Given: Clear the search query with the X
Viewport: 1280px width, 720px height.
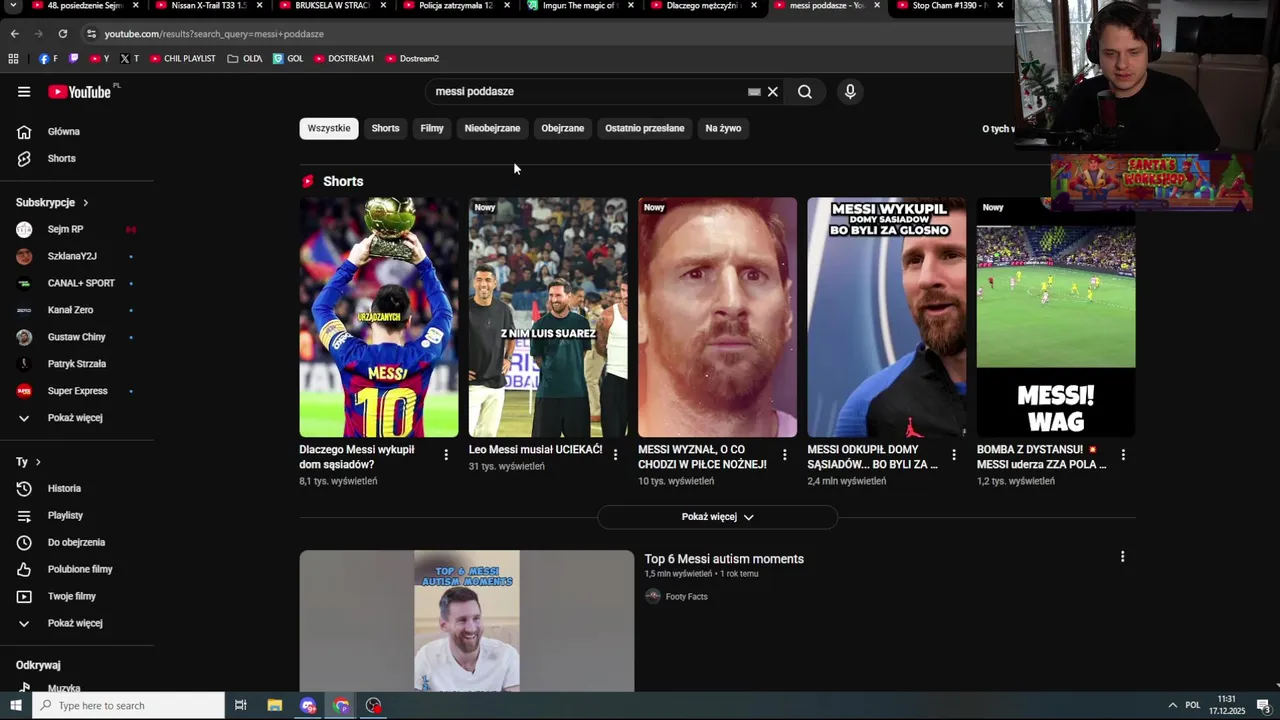Looking at the screenshot, I should [772, 92].
